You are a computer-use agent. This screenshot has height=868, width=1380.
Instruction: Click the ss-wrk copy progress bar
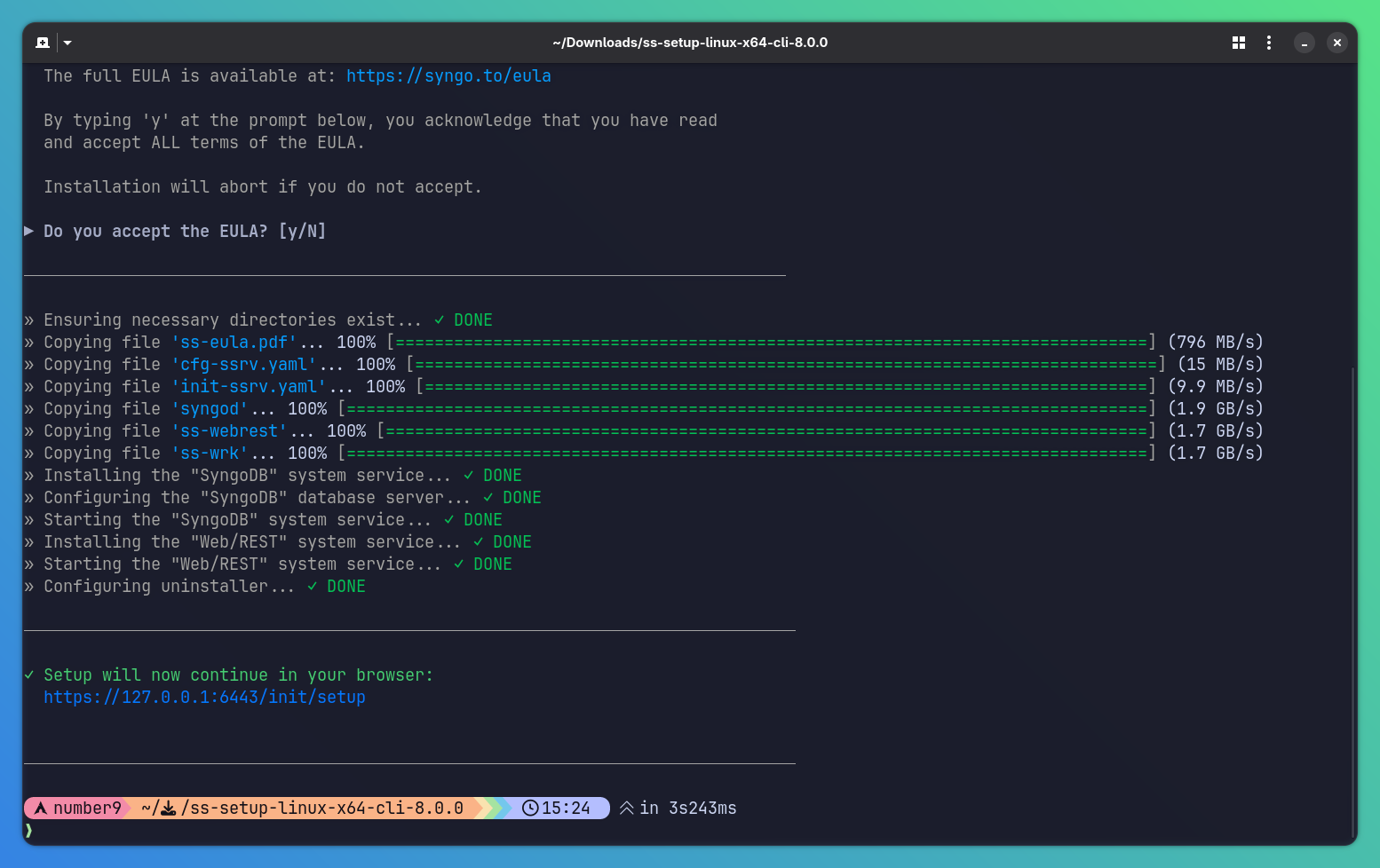[747, 454]
